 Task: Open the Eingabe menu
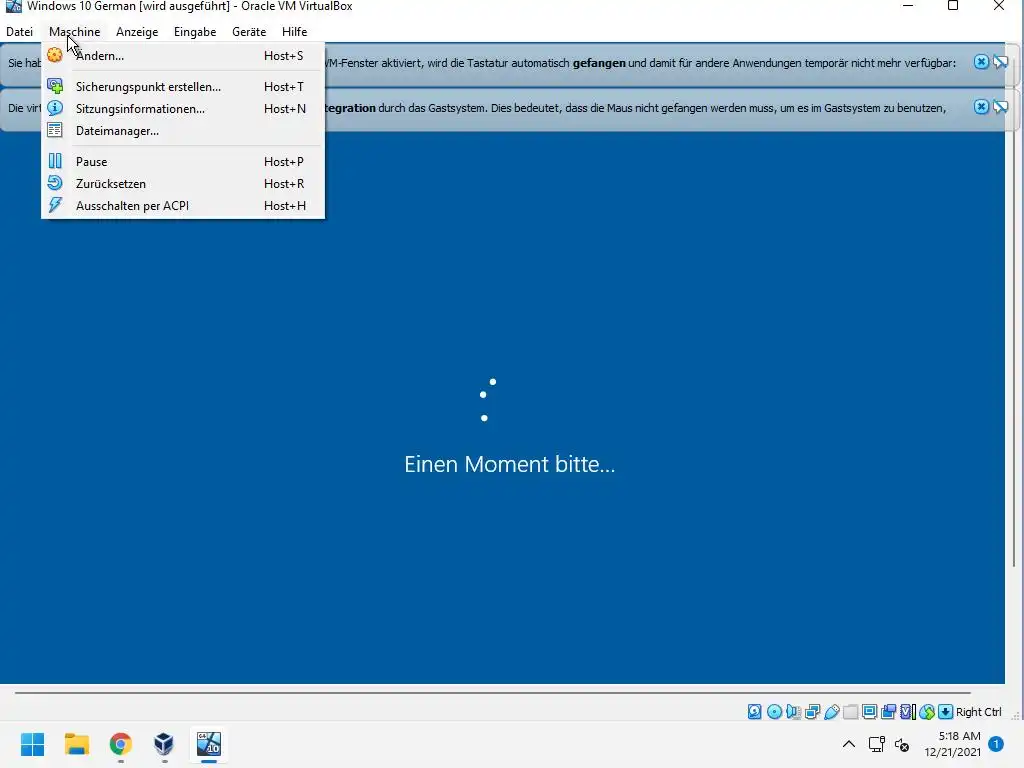coord(195,31)
